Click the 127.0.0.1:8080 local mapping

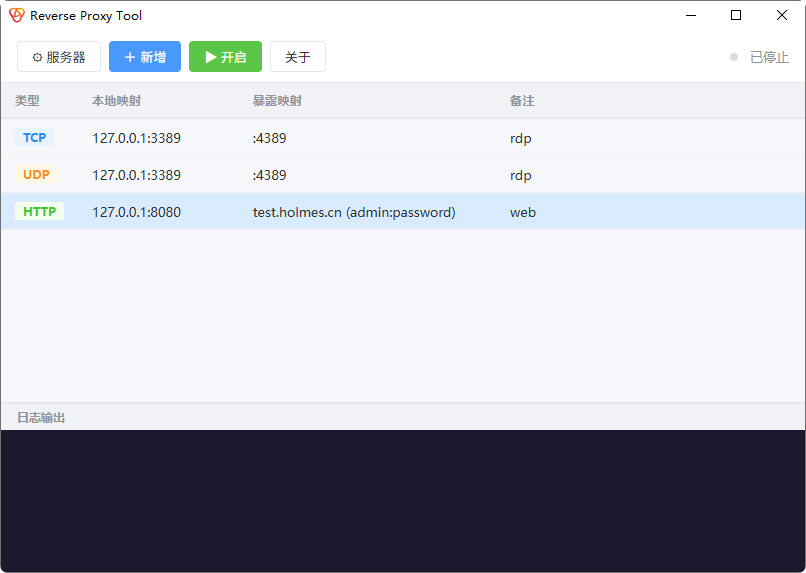tap(136, 212)
